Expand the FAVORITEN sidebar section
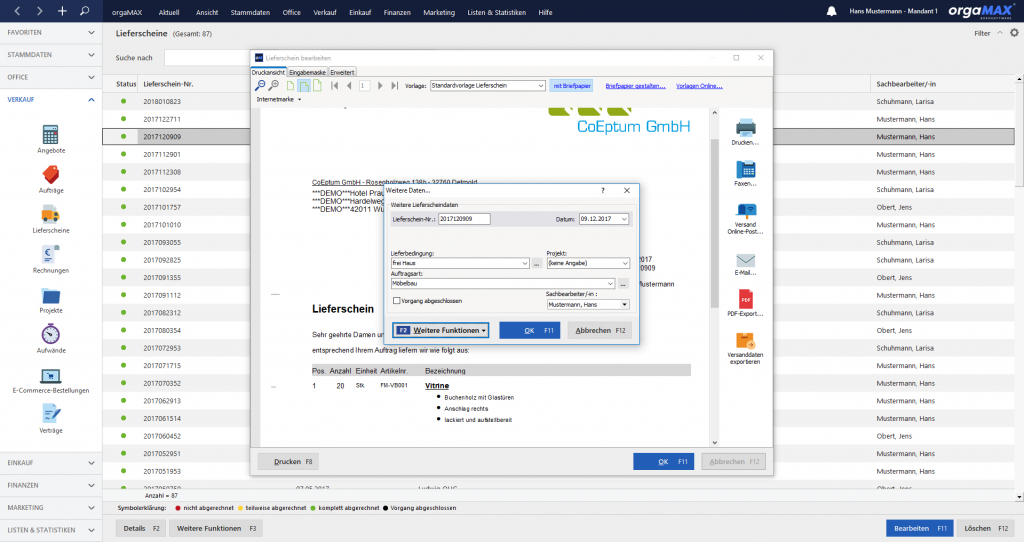The height and width of the screenshot is (542, 1024). tap(51, 33)
